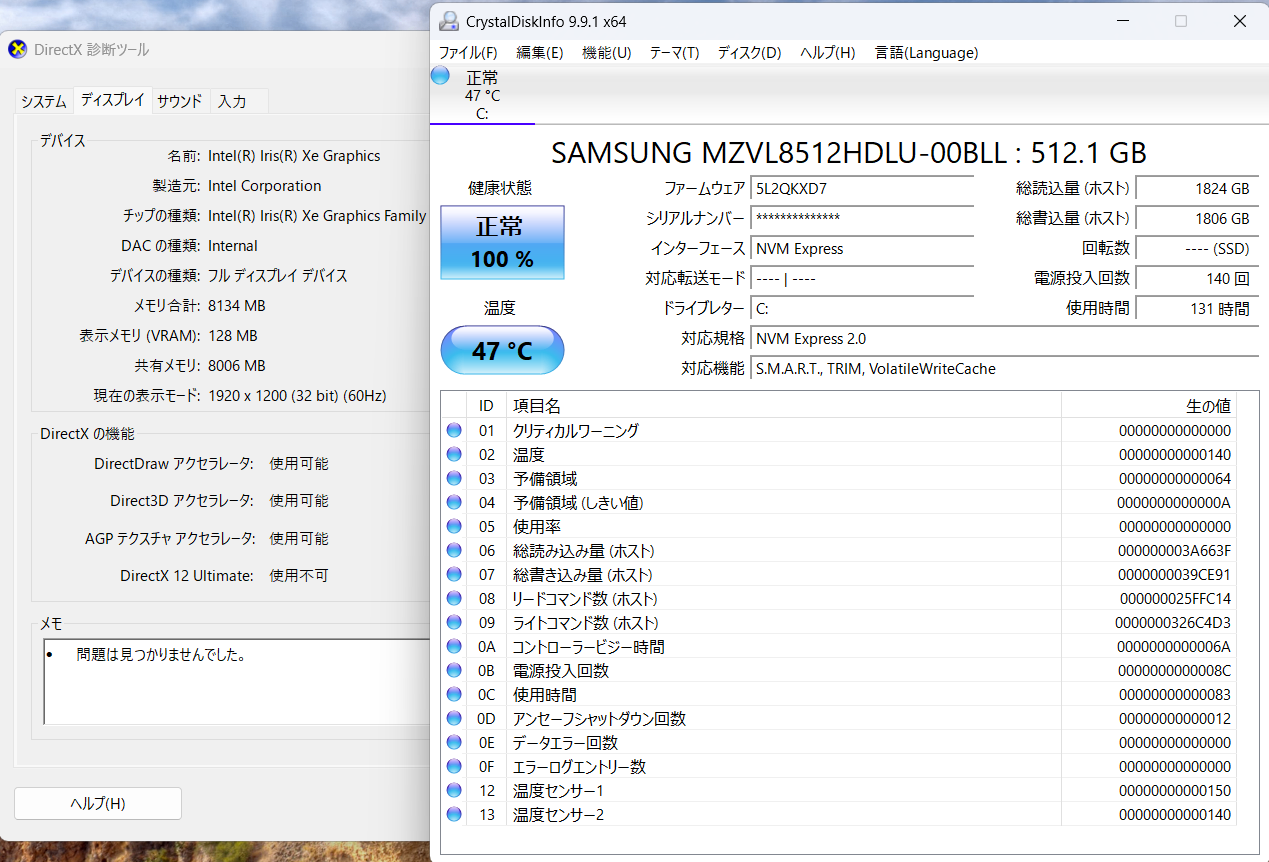This screenshot has height=862, width=1269.
Task: Switch to サウンド tab in DirectX tool
Action: pos(180,101)
